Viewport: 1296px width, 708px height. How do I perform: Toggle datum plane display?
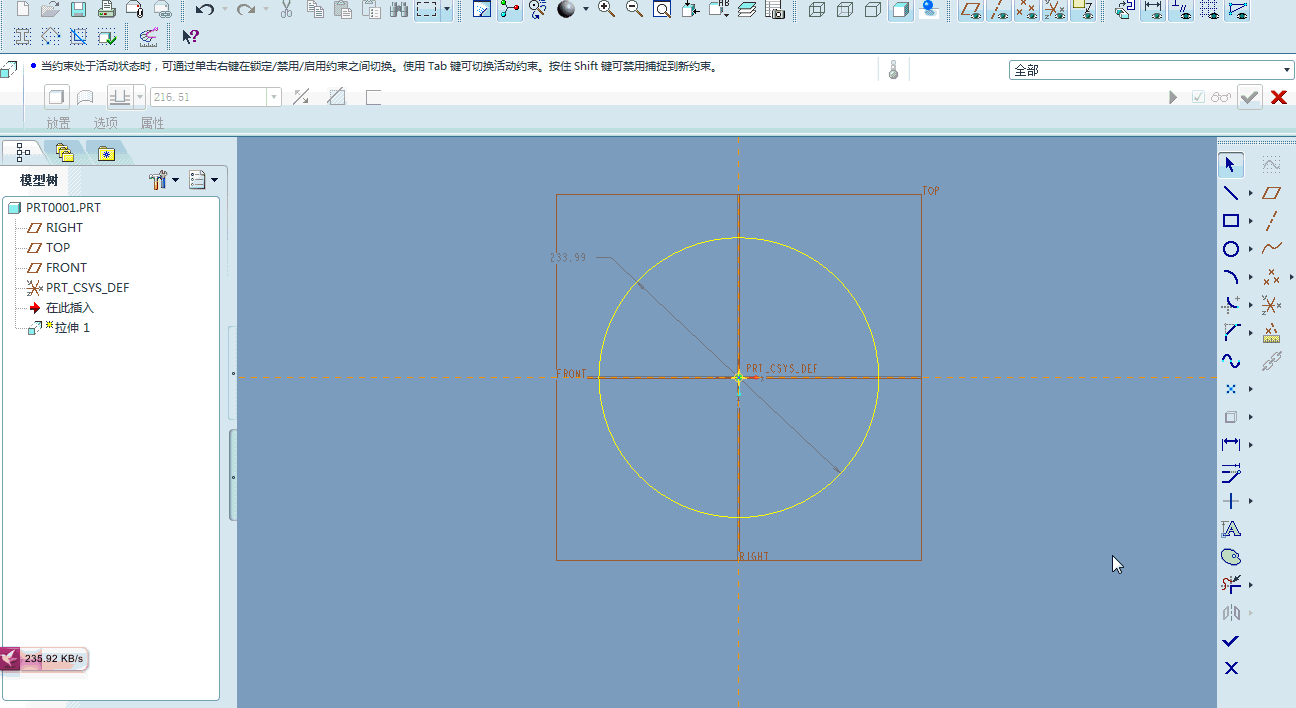tap(970, 10)
